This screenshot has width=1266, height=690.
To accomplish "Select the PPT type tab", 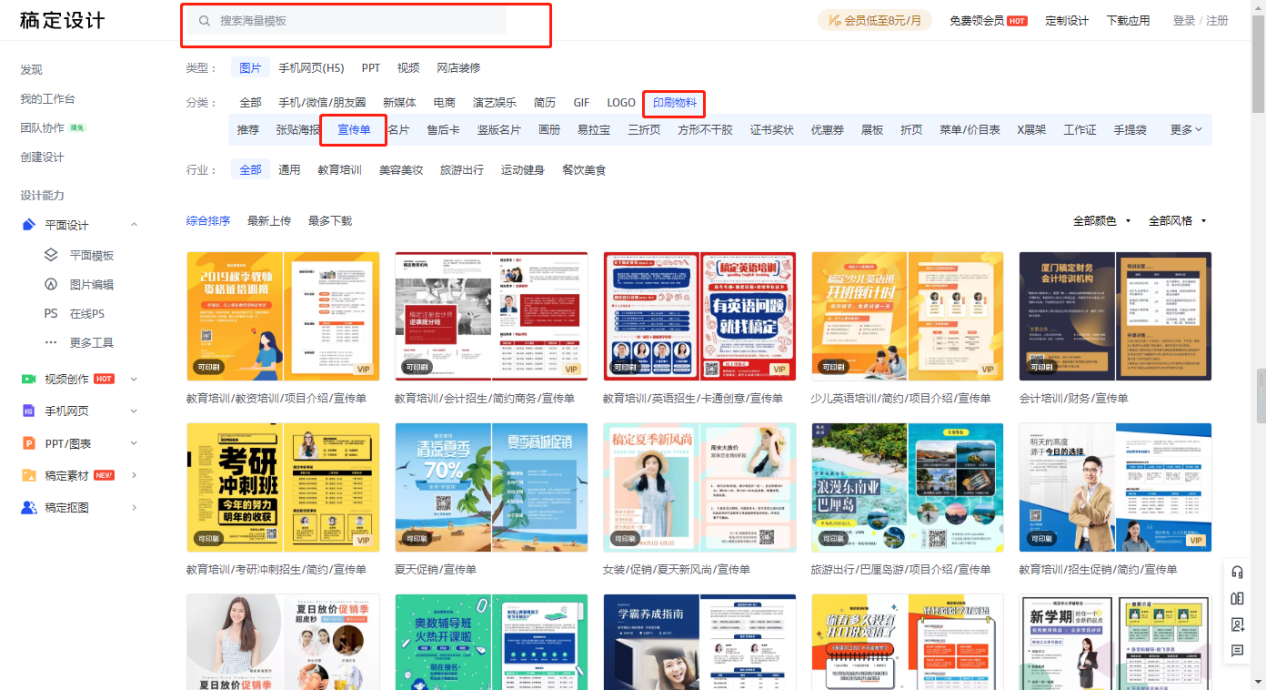I will [x=371, y=68].
